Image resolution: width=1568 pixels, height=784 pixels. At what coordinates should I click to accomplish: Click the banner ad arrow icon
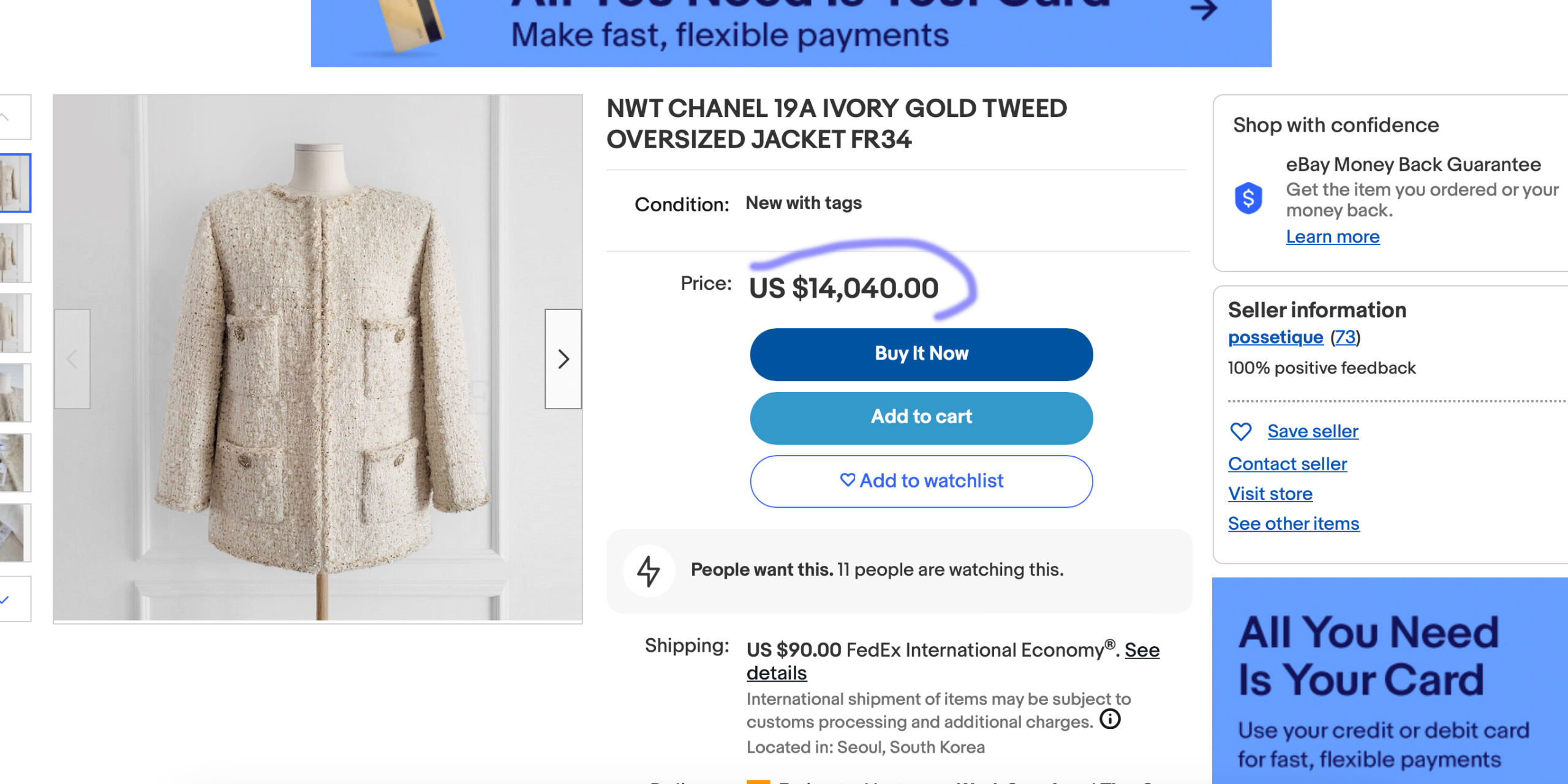pos(1203,10)
